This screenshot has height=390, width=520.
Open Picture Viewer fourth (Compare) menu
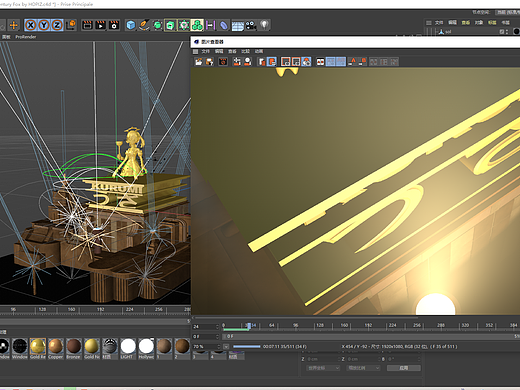pyautogui.click(x=246, y=51)
